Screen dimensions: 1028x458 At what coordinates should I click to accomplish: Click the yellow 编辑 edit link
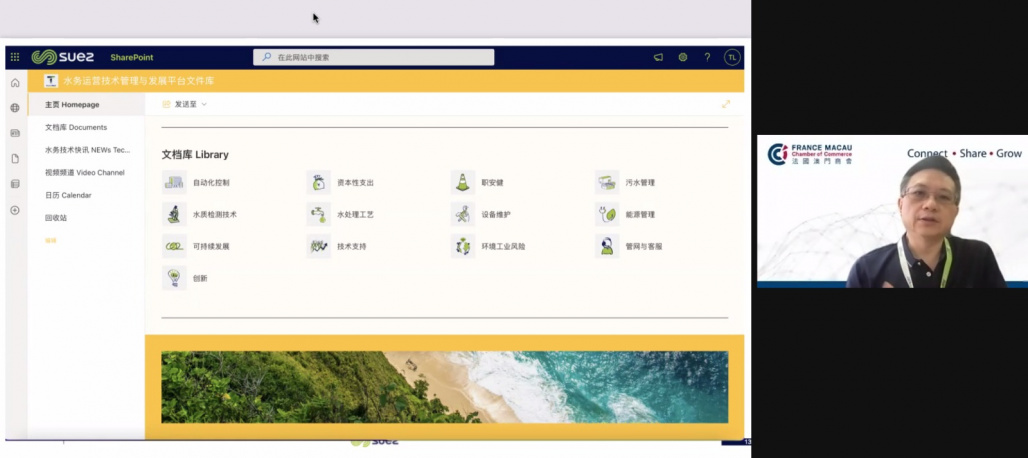click(x=50, y=240)
